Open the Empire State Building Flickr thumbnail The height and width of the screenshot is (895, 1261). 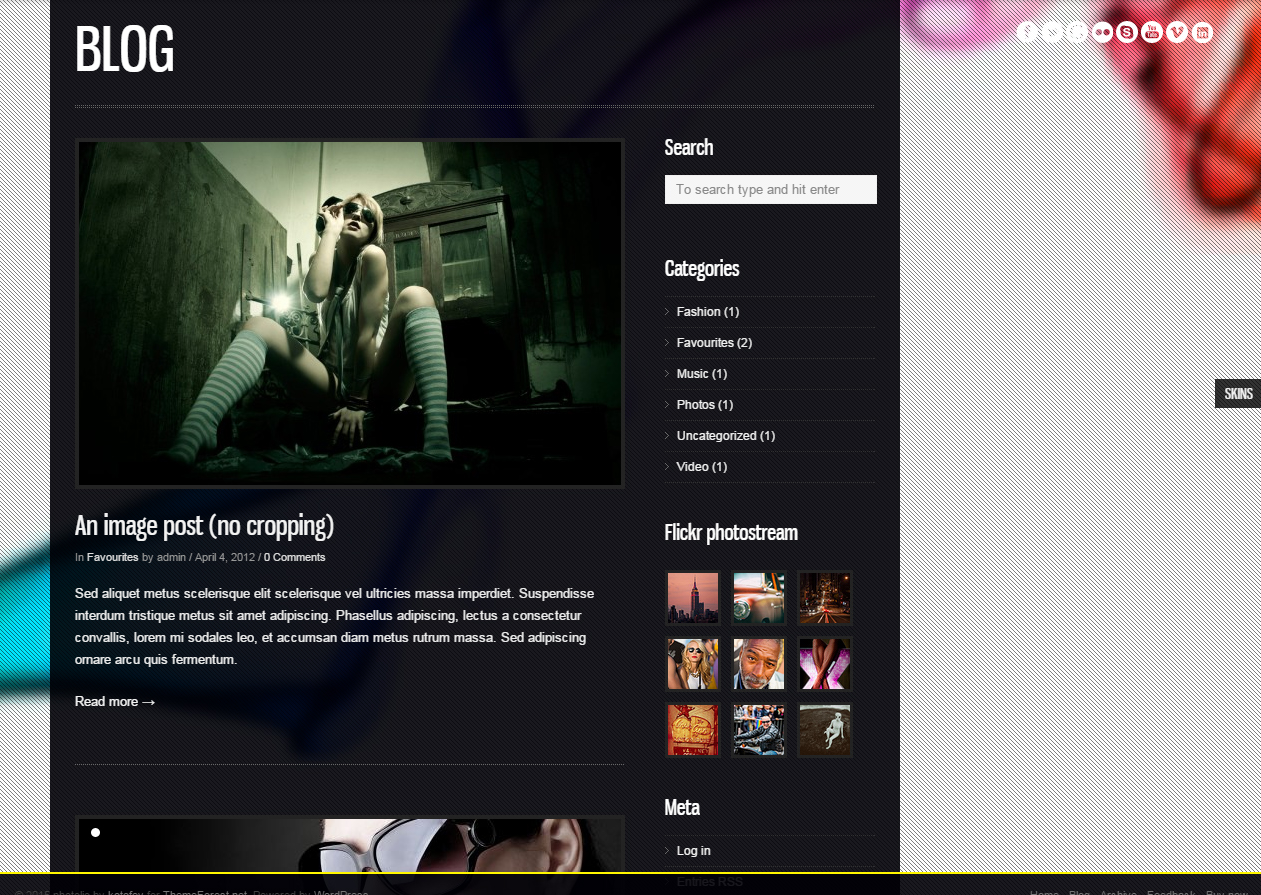(693, 598)
